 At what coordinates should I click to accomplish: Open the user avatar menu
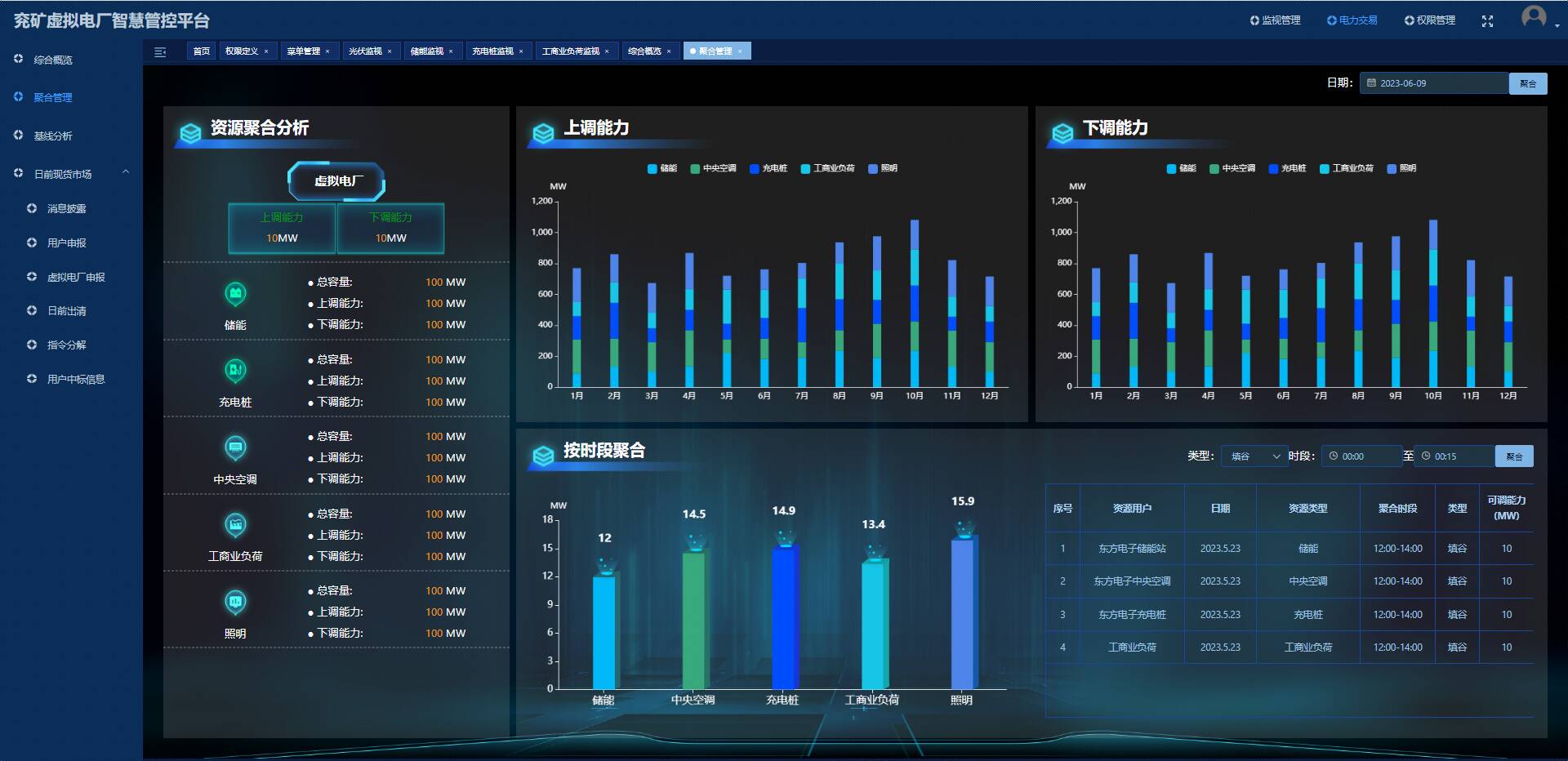pos(1534,17)
